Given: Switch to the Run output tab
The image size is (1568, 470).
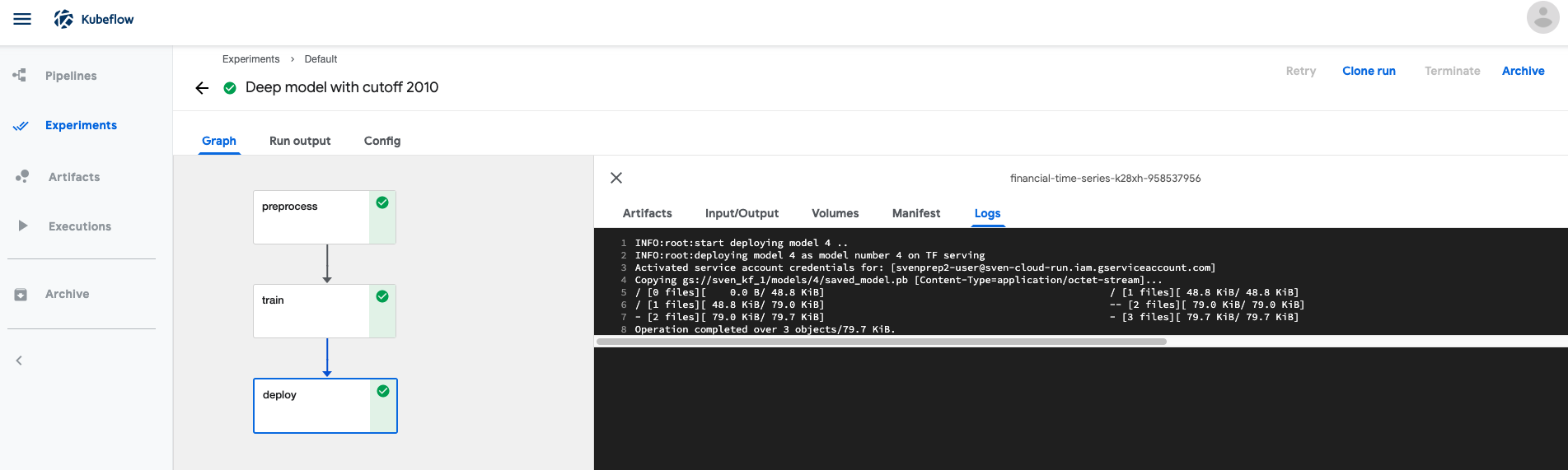Looking at the screenshot, I should [300, 141].
